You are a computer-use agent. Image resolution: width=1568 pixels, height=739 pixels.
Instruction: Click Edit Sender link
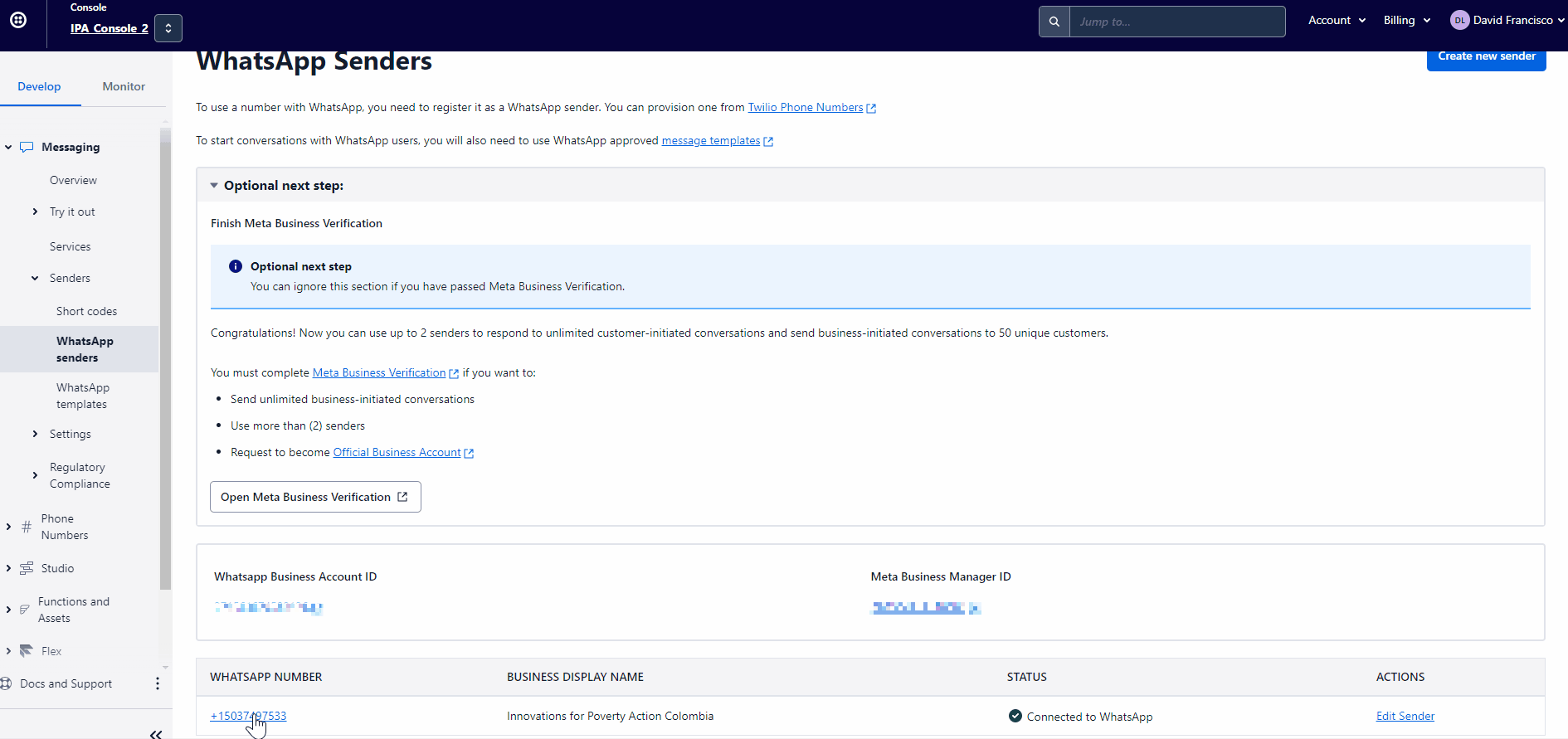1405,716
